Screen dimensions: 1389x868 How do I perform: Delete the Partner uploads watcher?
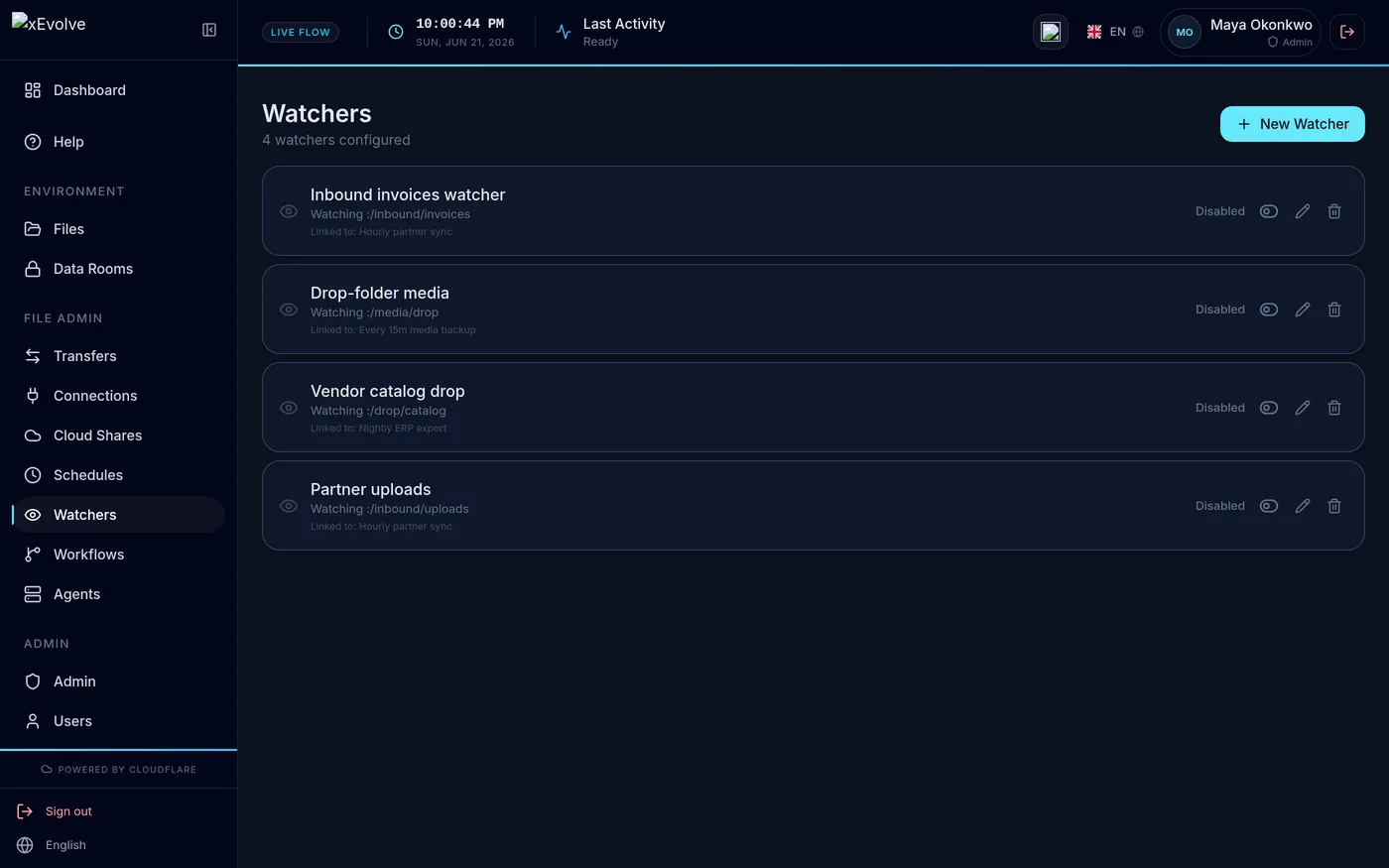pos(1334,506)
